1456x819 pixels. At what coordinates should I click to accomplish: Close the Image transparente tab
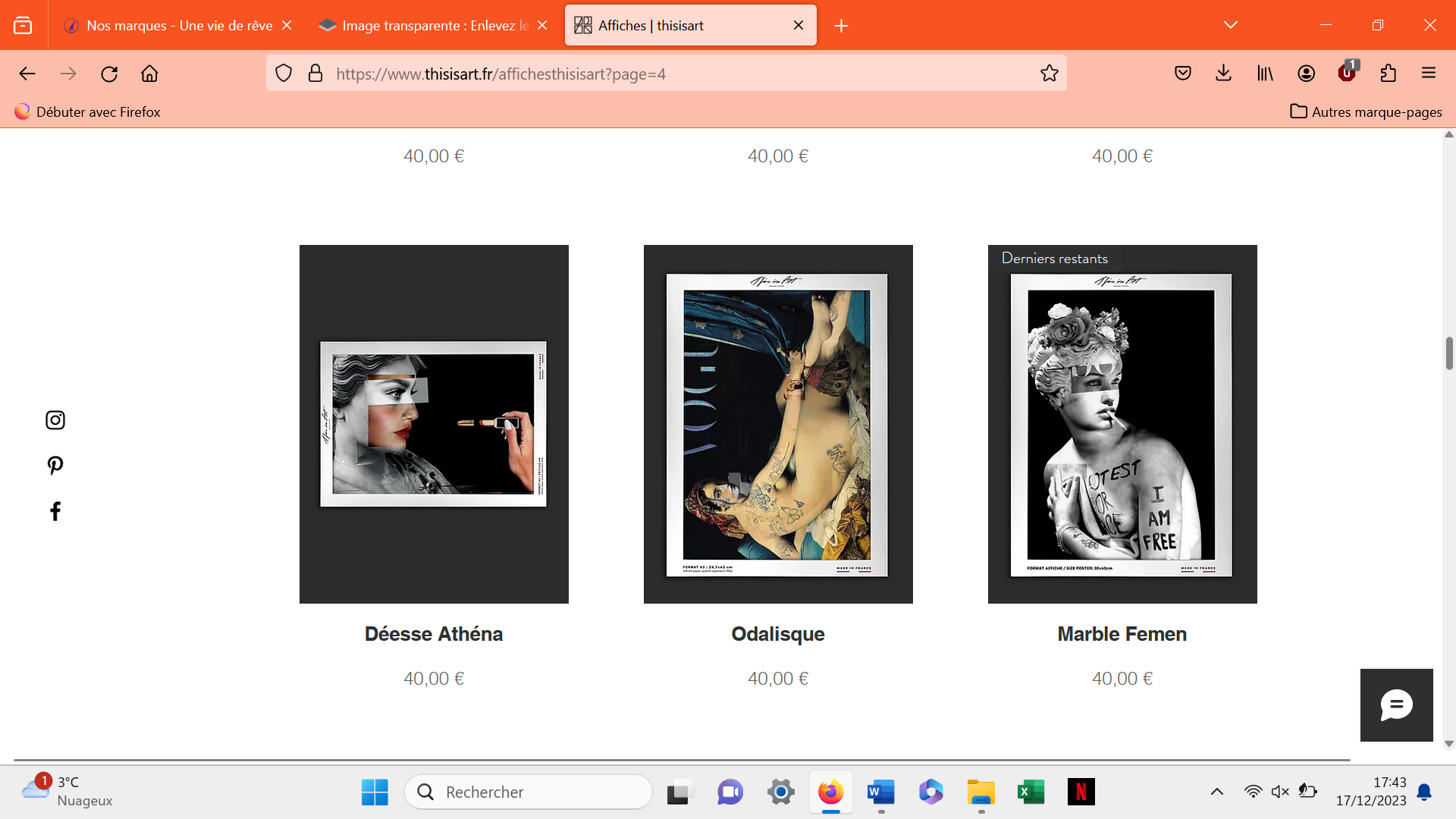pos(542,25)
